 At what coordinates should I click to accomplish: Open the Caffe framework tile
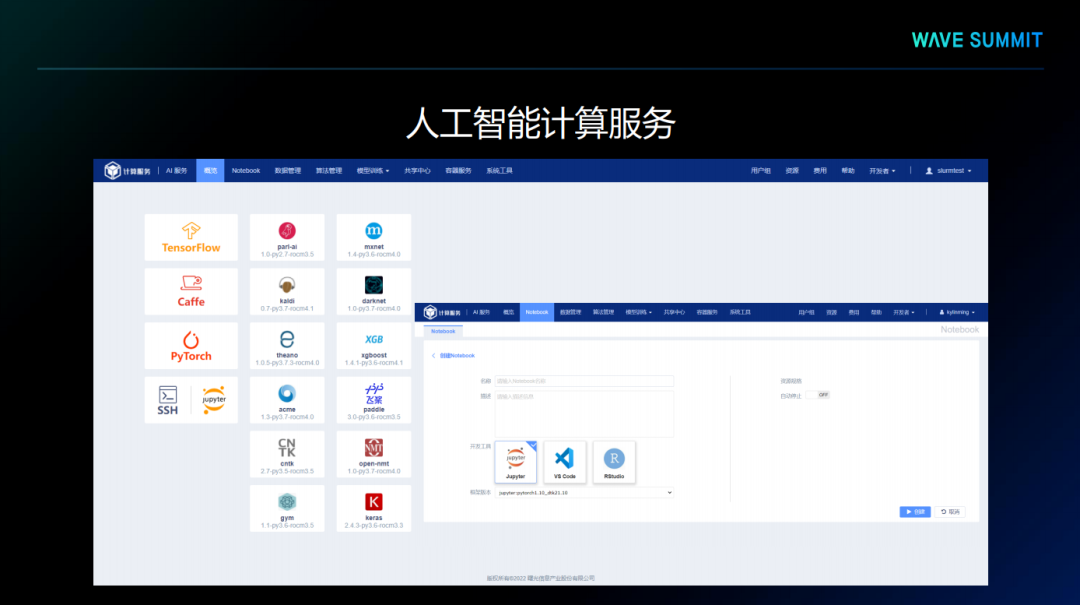[x=191, y=291]
